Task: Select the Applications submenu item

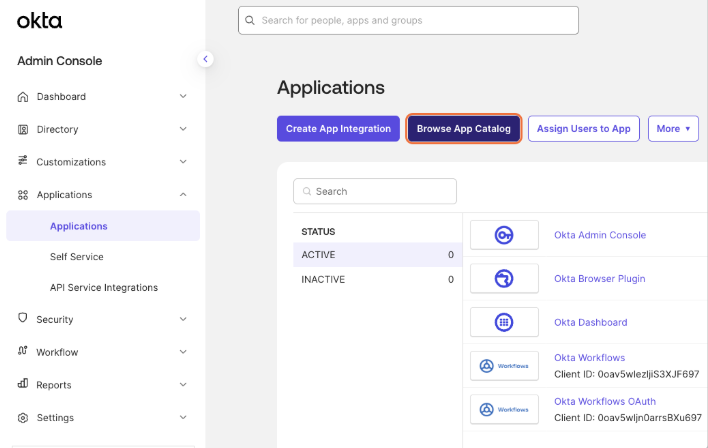Action: click(103, 226)
